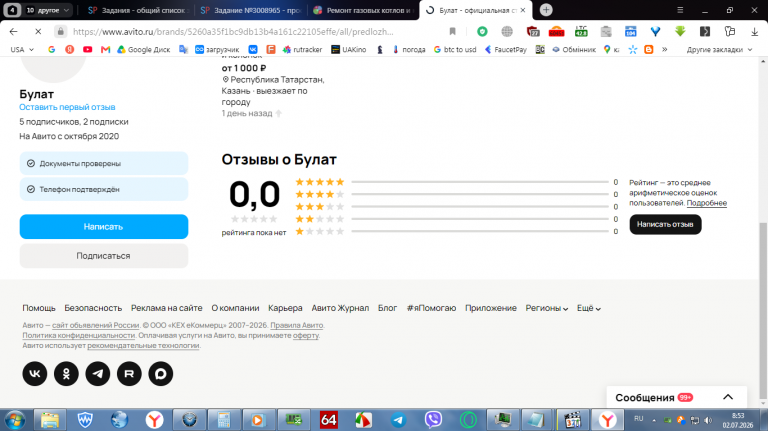Screen dimensions: 768x431
Task: Click green download arrow extension icon
Action: click(680, 32)
